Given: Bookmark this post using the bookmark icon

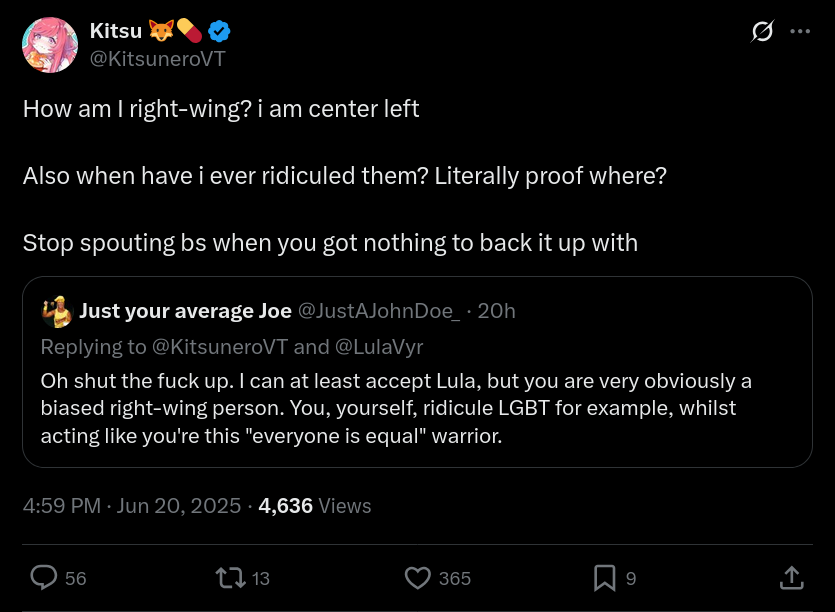Looking at the screenshot, I should (x=604, y=577).
